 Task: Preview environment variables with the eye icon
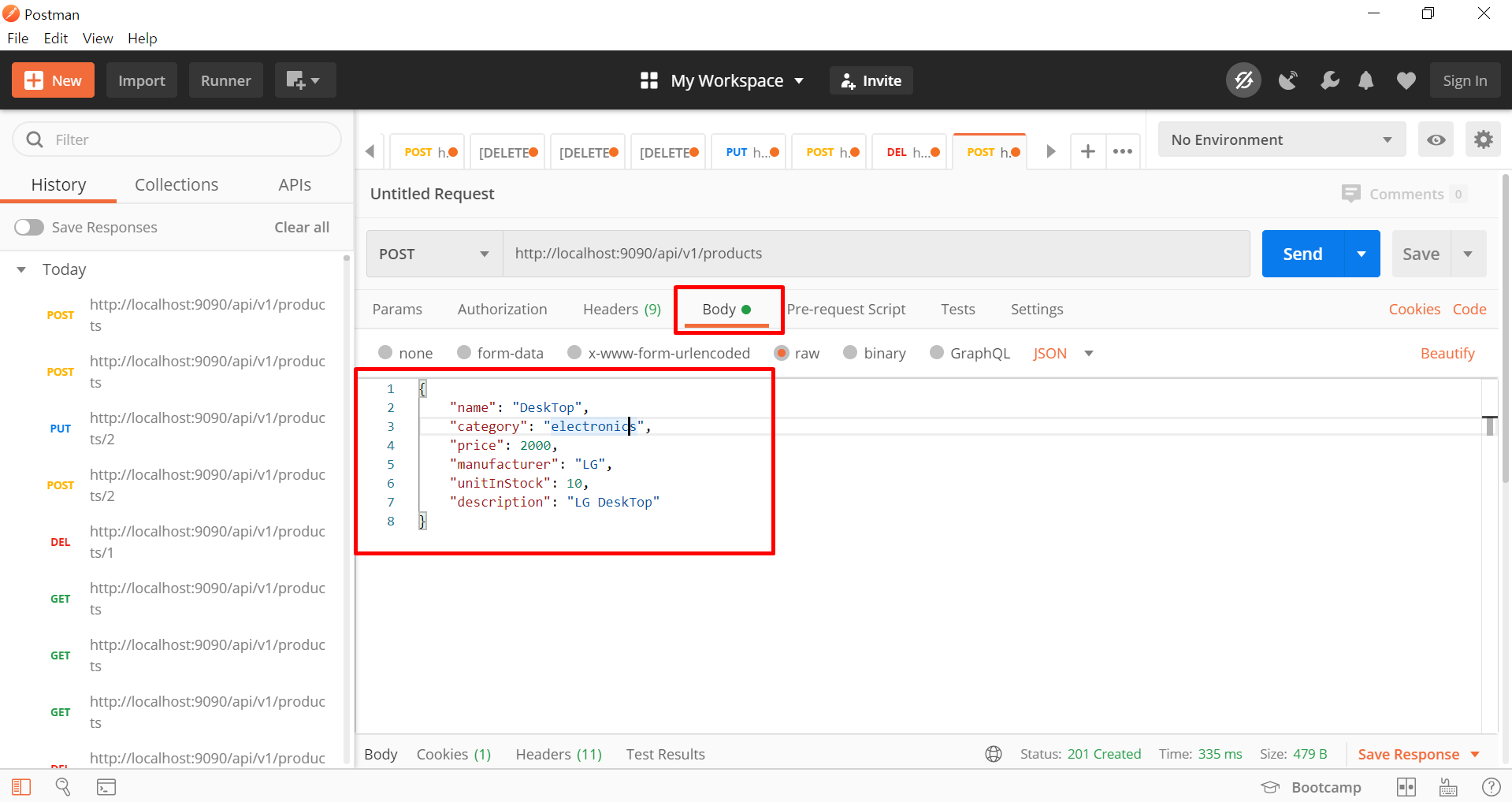pos(1436,139)
